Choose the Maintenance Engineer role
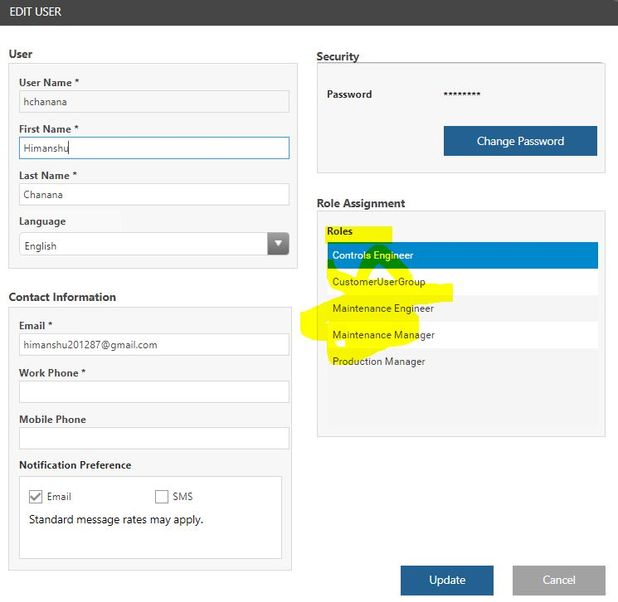The image size is (618, 602). click(x=462, y=308)
